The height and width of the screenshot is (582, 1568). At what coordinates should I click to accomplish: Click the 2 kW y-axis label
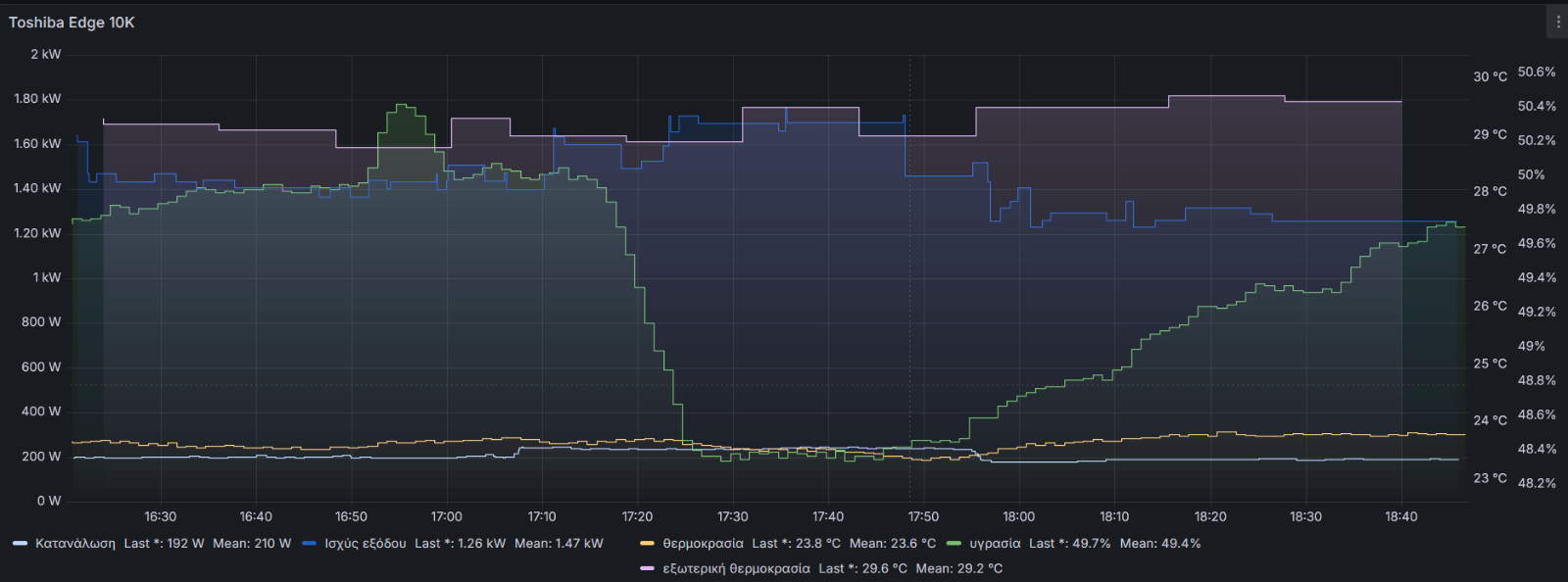point(45,54)
